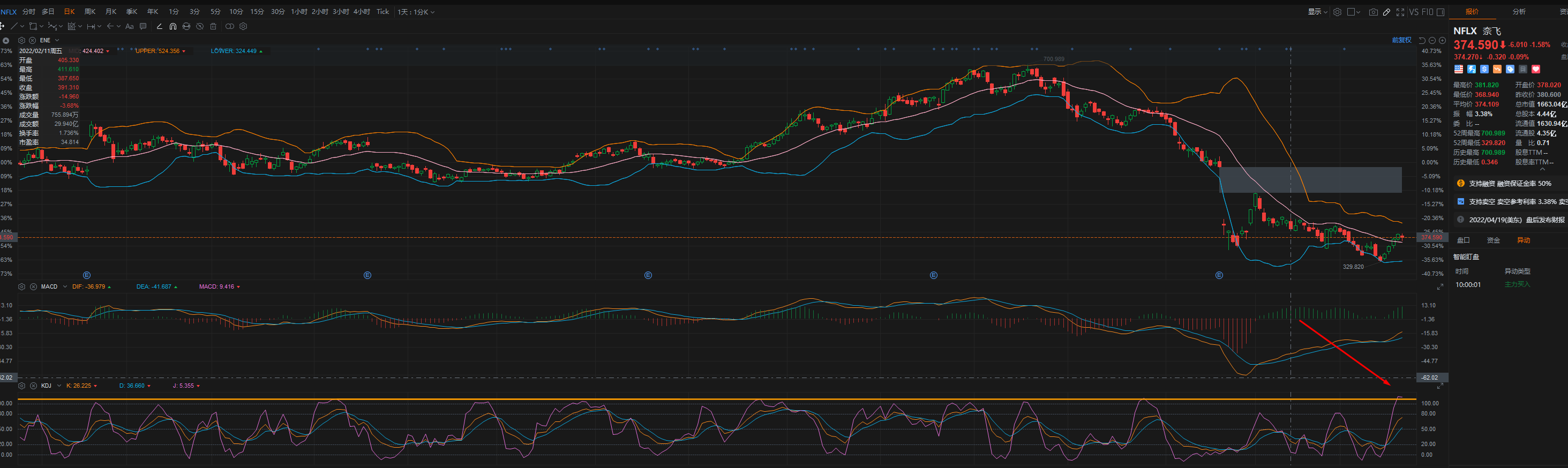
Task: Select the rectangle shape drawing tool
Action: pos(33,26)
